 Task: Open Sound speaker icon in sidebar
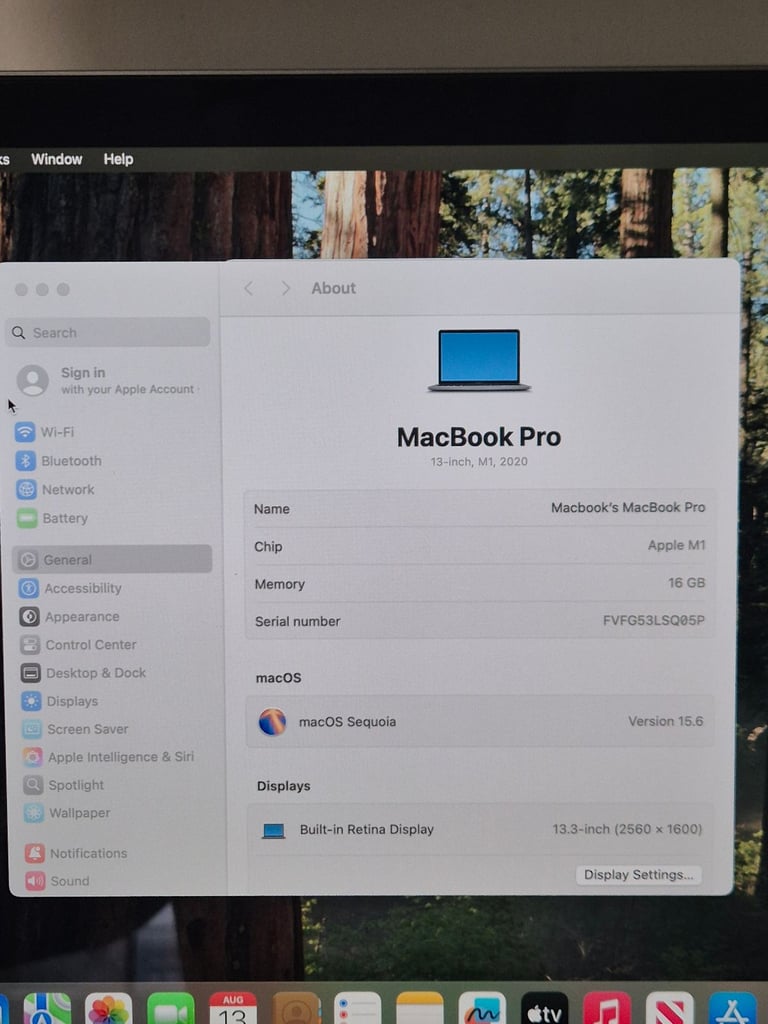(35, 880)
